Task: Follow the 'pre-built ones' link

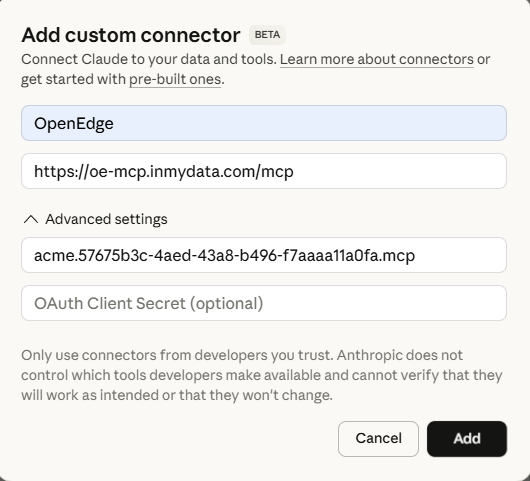Action: (175, 79)
